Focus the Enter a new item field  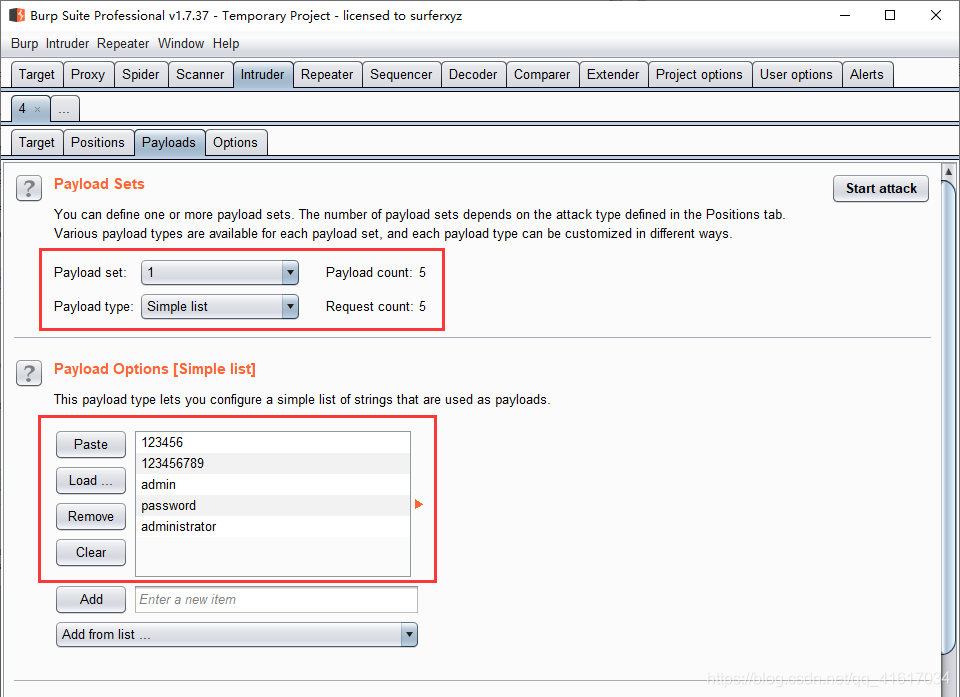[x=276, y=600]
